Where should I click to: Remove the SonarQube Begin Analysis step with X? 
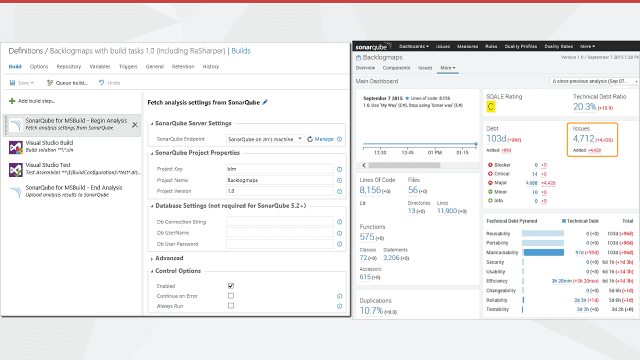click(135, 125)
